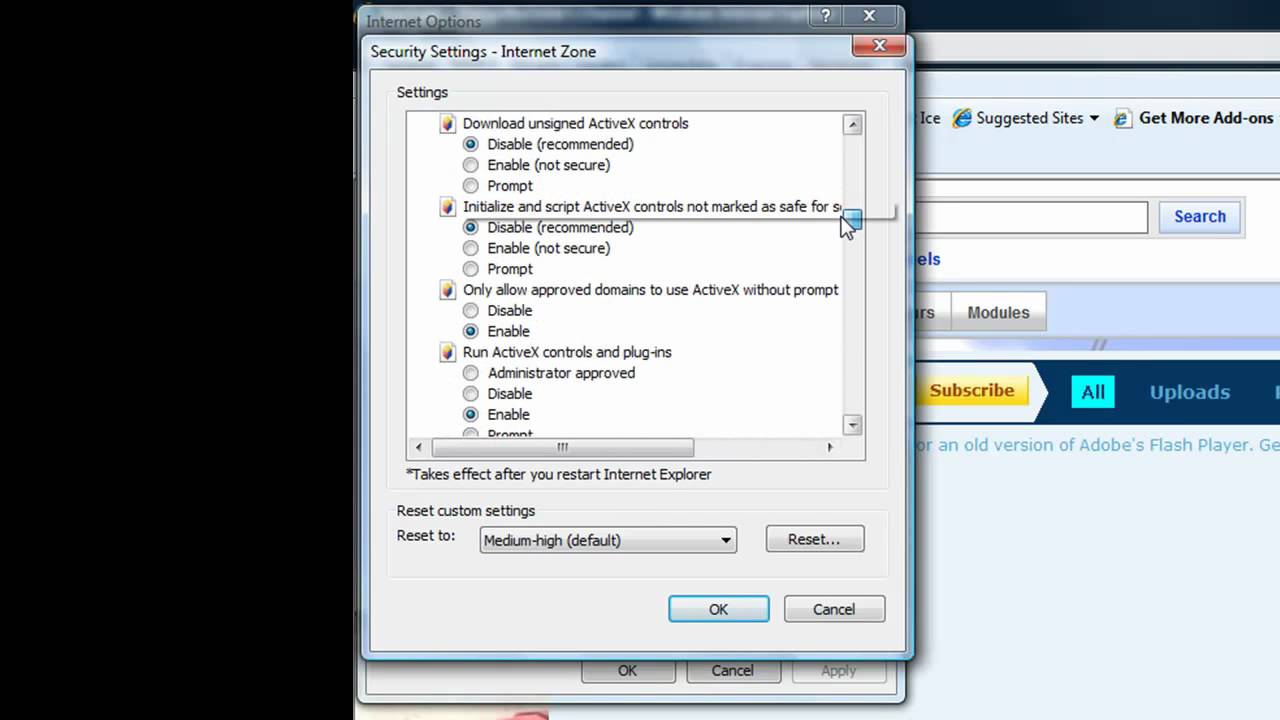Click the 'Download unsigned ActiveX controls' label
Screen dimensions: 1280x720
[x=576, y=124]
